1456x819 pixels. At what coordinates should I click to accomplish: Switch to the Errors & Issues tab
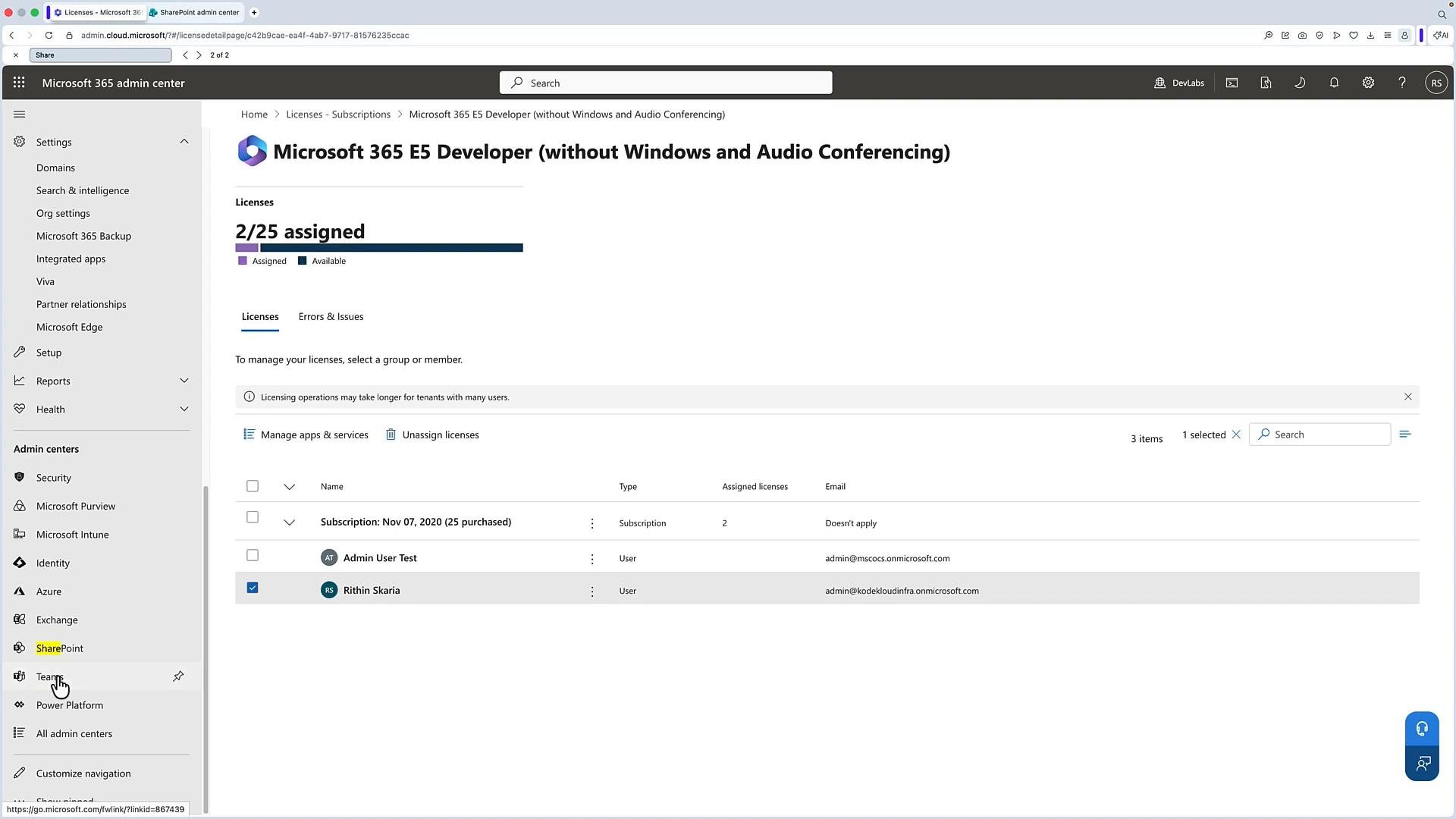click(331, 317)
